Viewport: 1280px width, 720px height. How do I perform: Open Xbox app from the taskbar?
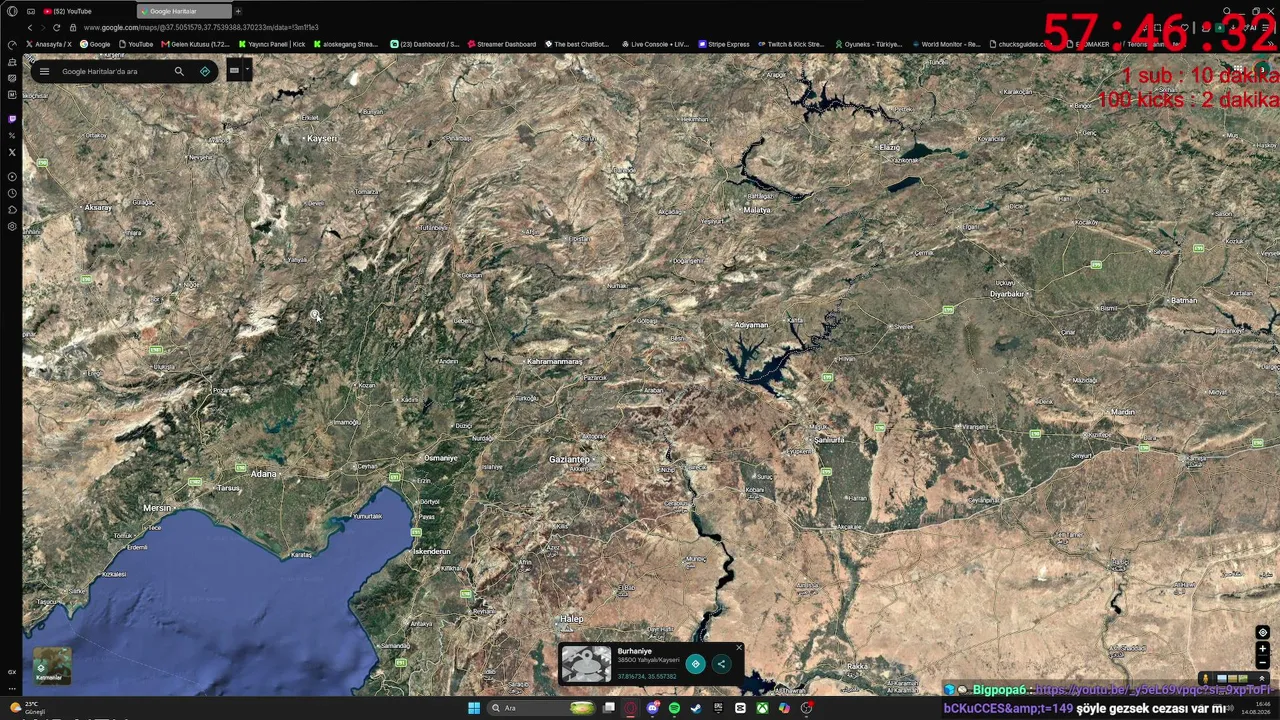tap(762, 708)
